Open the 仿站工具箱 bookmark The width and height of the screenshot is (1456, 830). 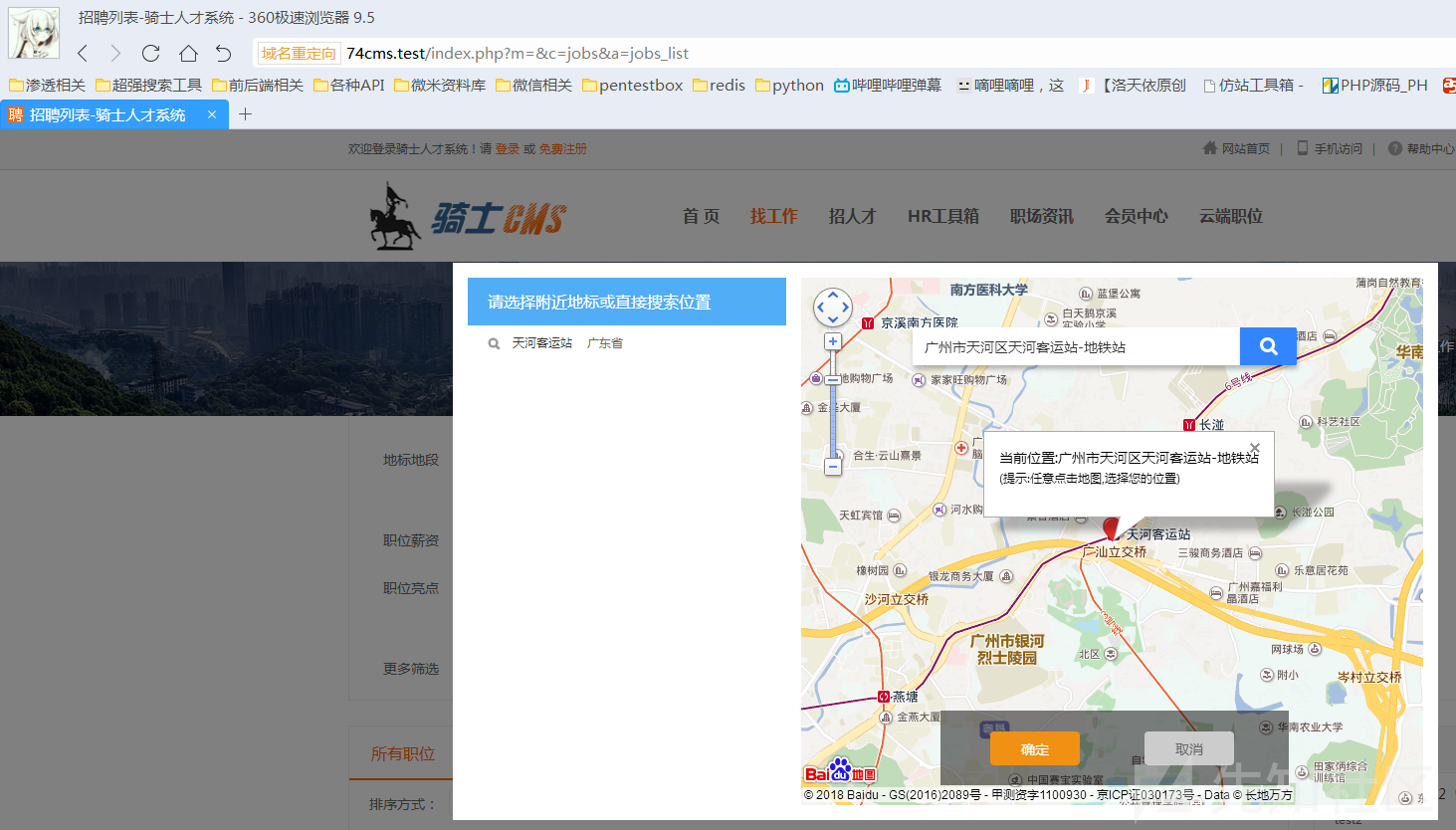coord(1253,86)
